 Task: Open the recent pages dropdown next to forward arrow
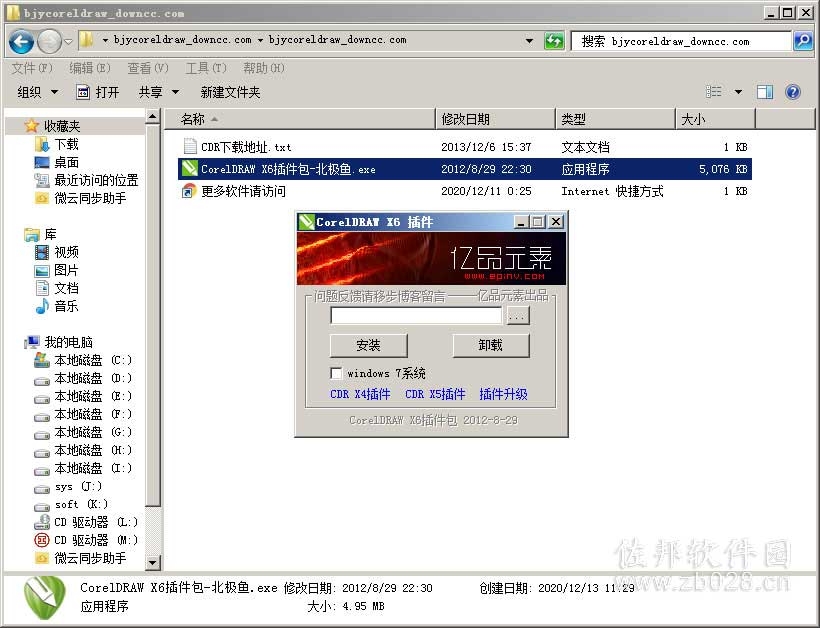68,41
